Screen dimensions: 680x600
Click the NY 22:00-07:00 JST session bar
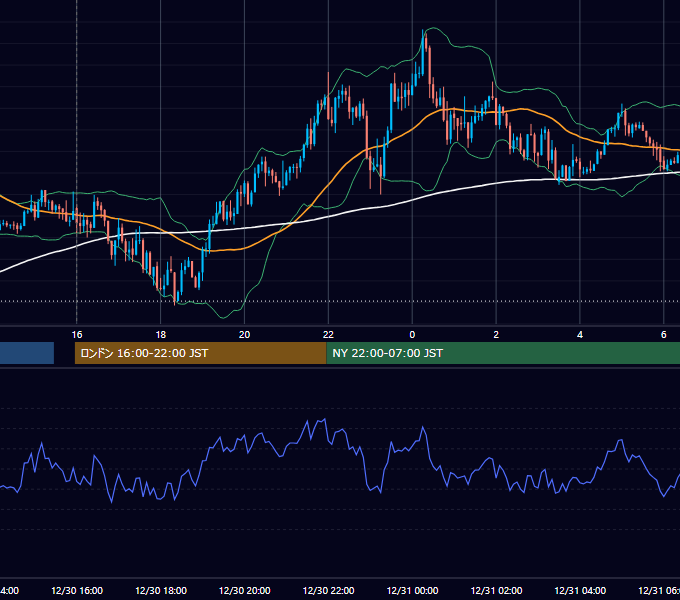pos(503,353)
